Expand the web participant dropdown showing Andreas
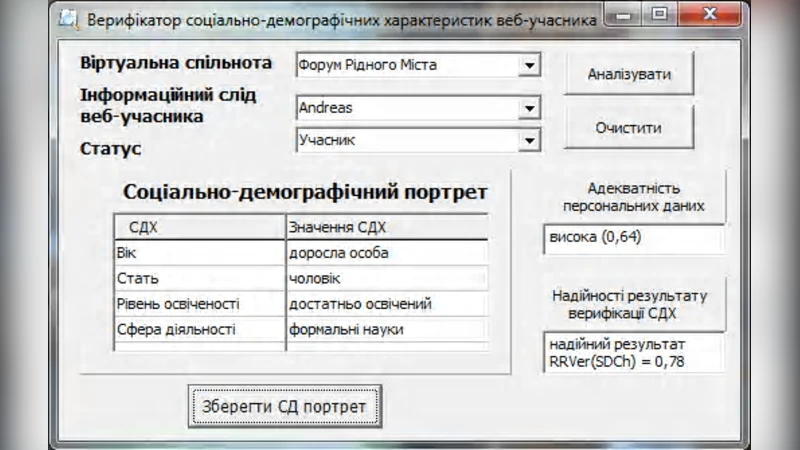This screenshot has width=800, height=450. point(529,108)
